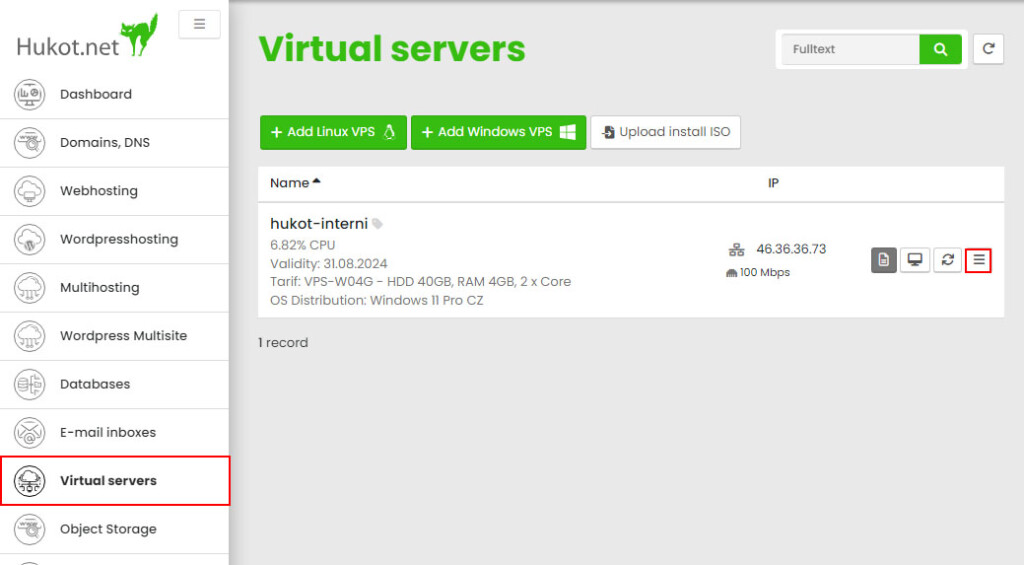
Task: Add a new Linux VPS
Action: pos(333,133)
